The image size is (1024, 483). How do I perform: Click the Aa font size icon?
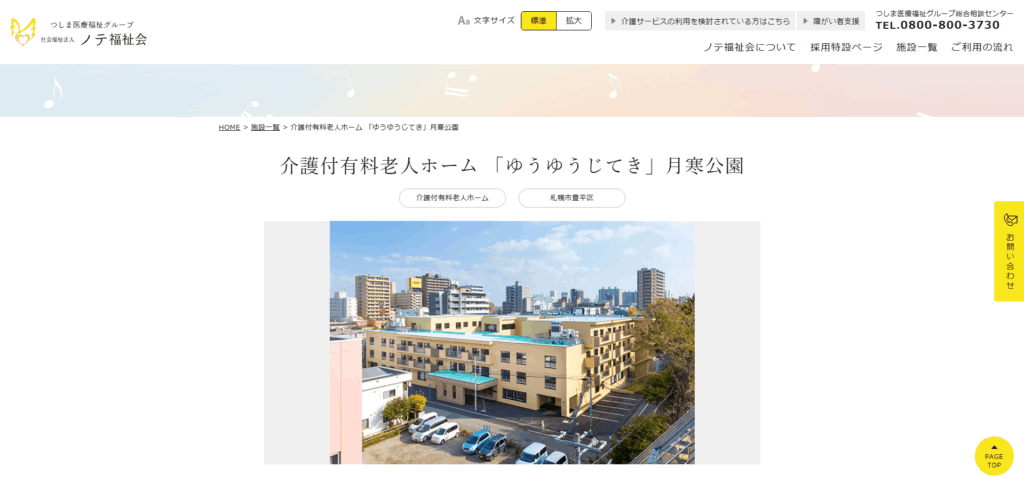tap(464, 21)
